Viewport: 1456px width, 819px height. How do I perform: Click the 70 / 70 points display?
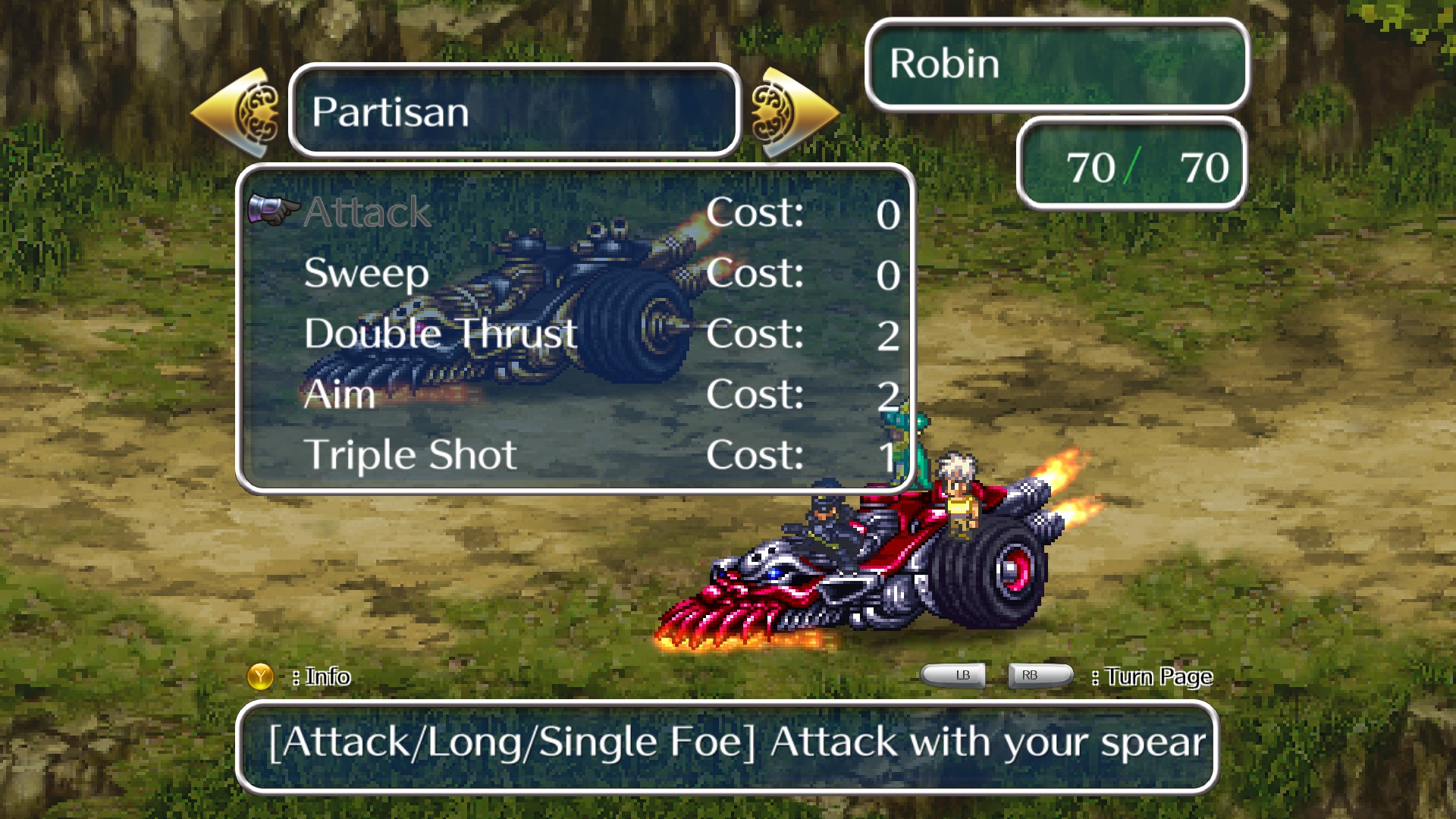[x=1131, y=164]
